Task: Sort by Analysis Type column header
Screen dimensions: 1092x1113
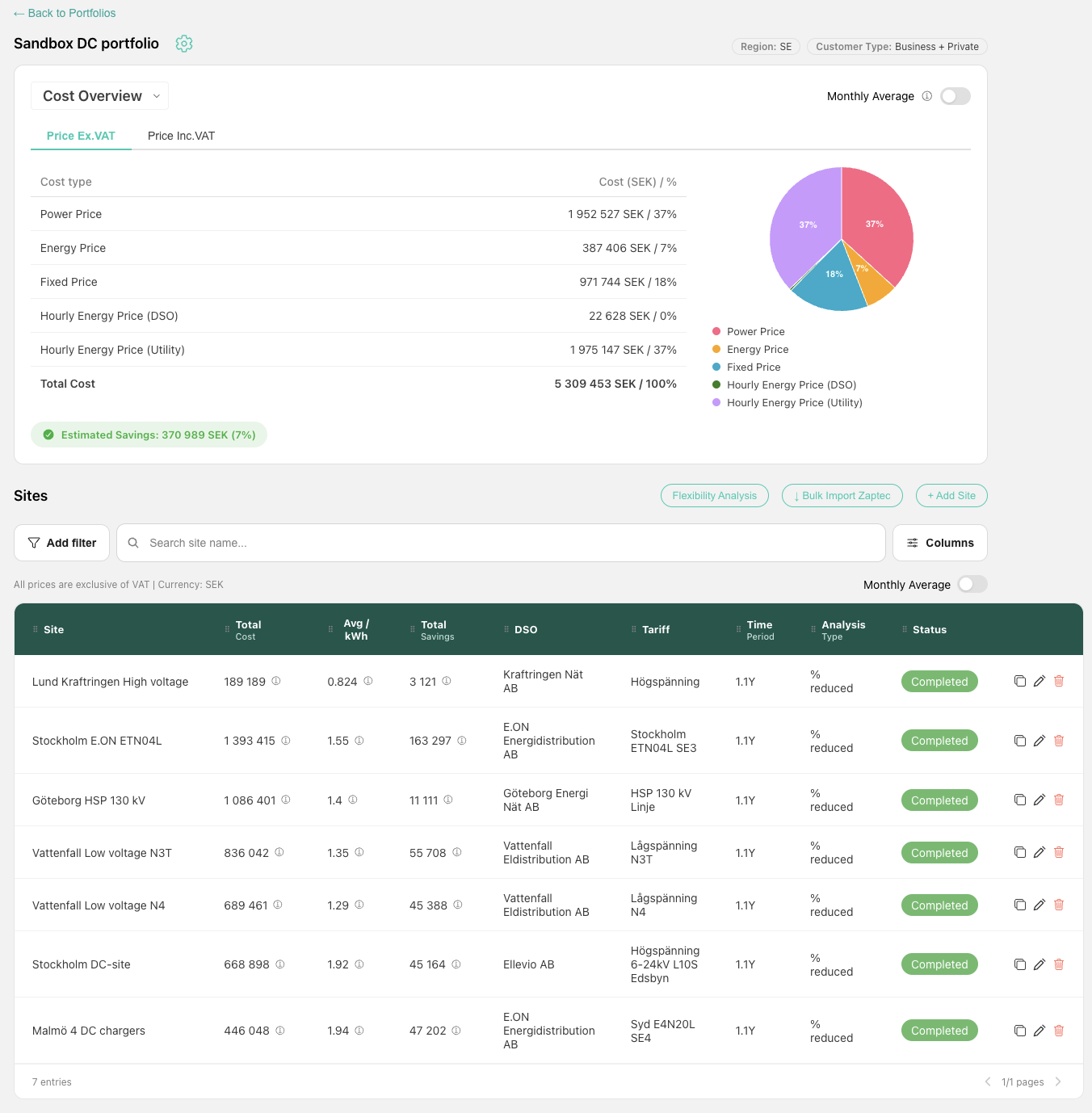Action: [x=842, y=630]
